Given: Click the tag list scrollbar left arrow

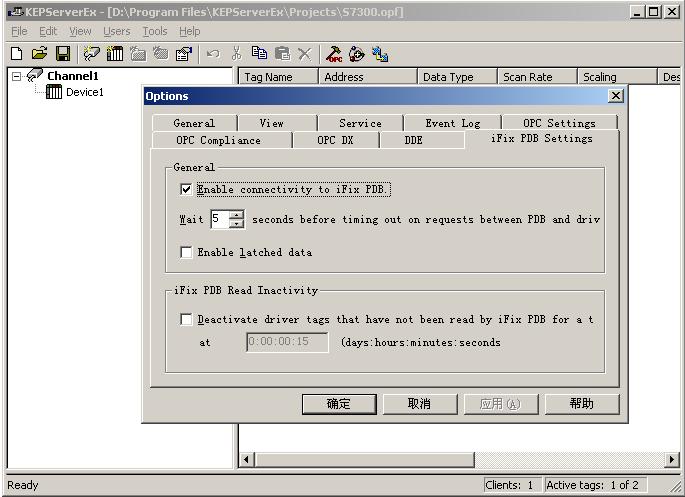Looking at the screenshot, I should click(246, 459).
